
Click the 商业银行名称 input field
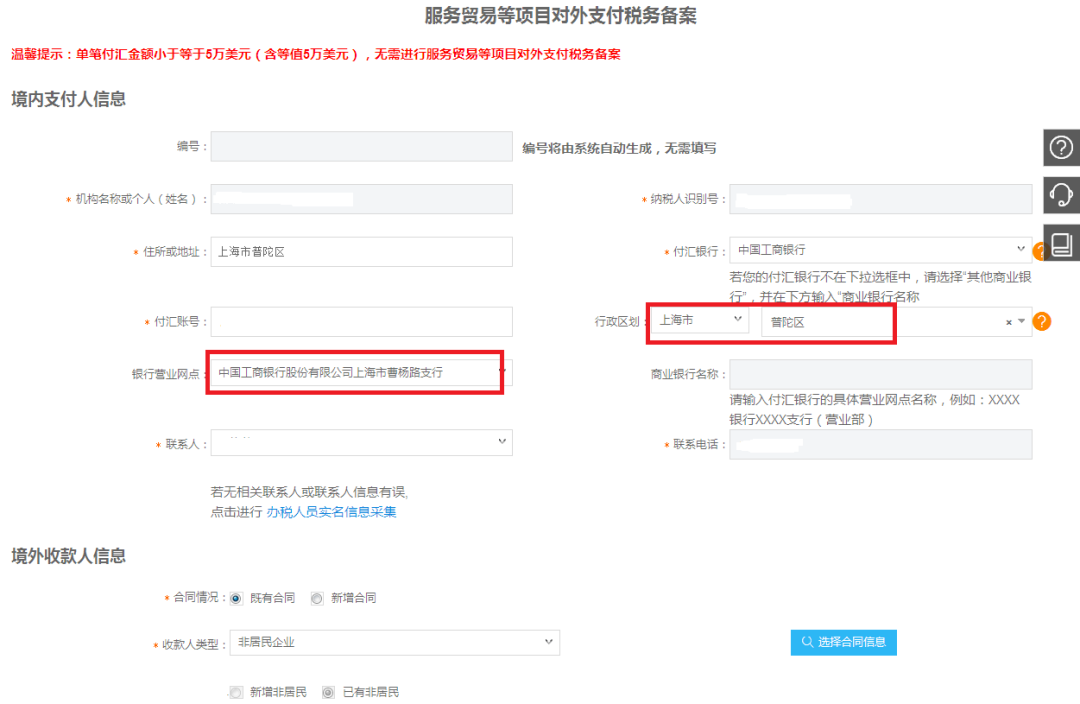pos(880,374)
